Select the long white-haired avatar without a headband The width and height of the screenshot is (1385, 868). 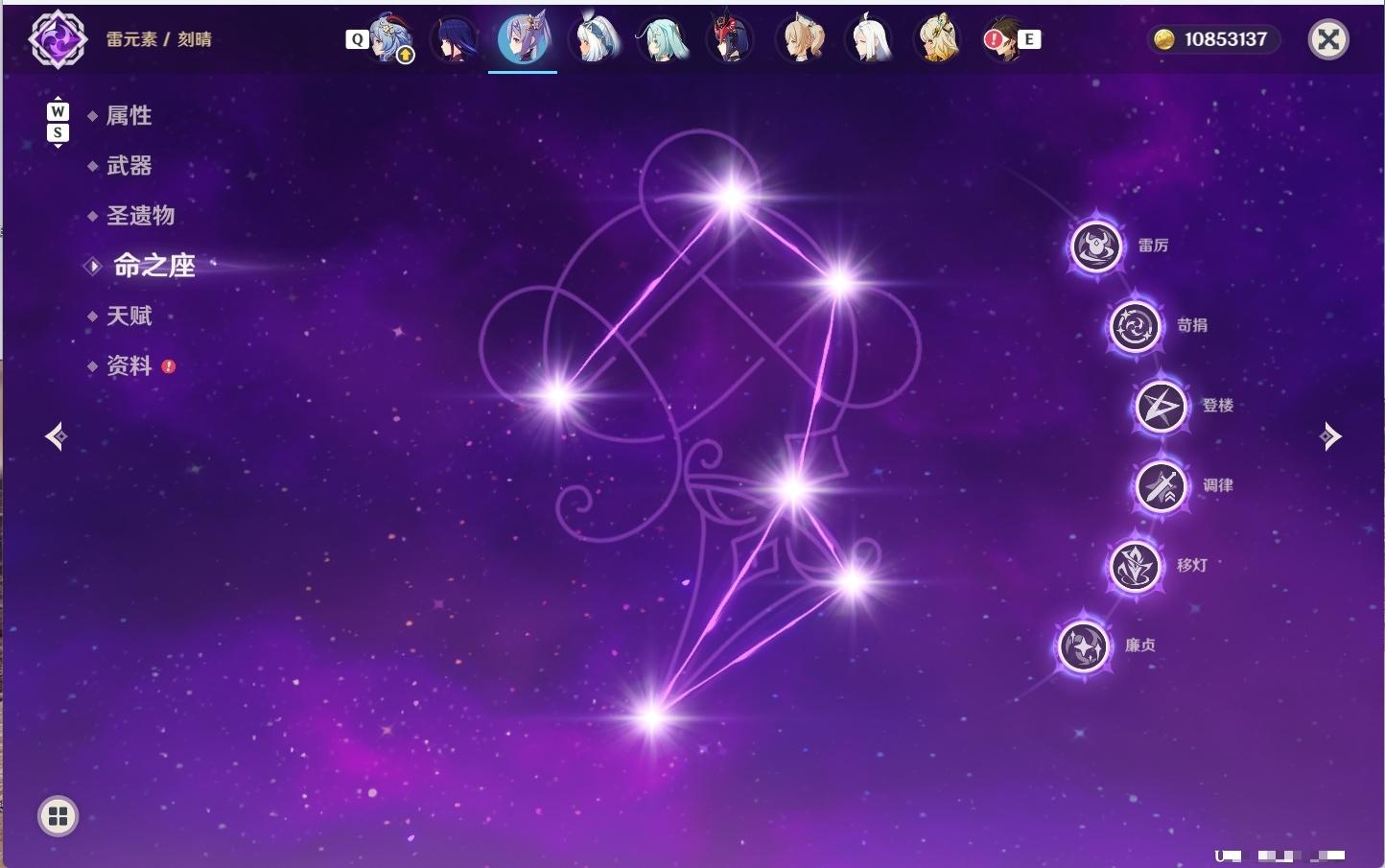(869, 39)
